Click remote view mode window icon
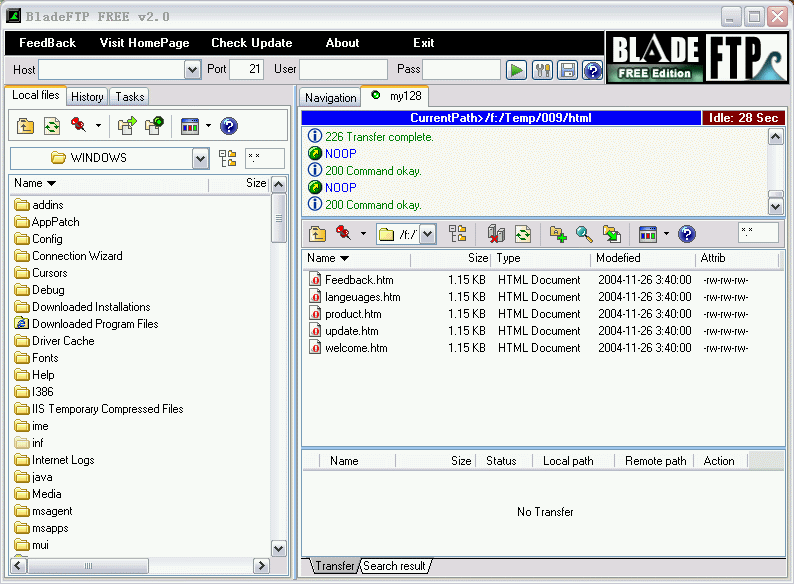The width and height of the screenshot is (794, 584). [x=648, y=234]
